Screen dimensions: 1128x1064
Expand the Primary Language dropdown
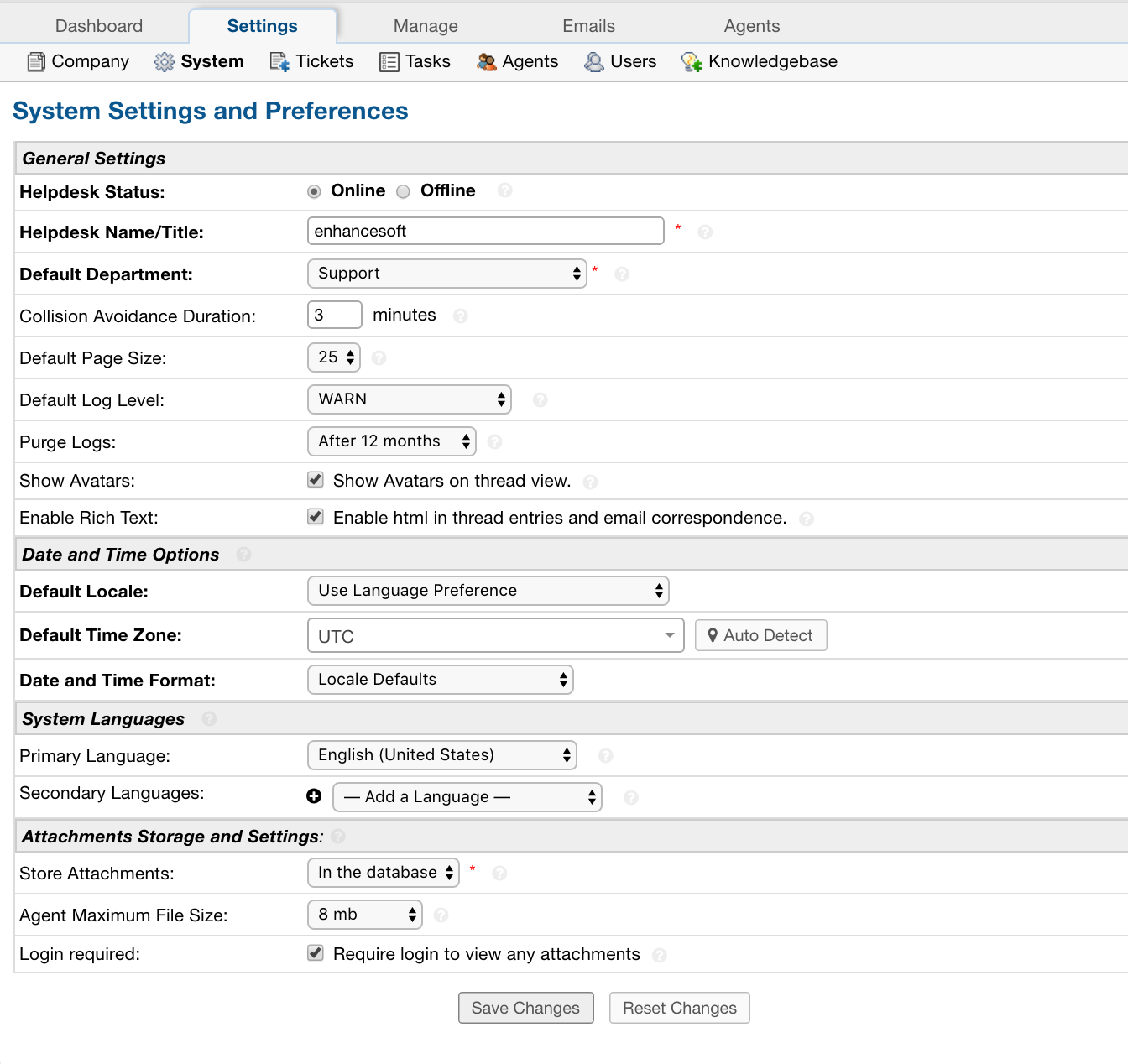tap(442, 755)
